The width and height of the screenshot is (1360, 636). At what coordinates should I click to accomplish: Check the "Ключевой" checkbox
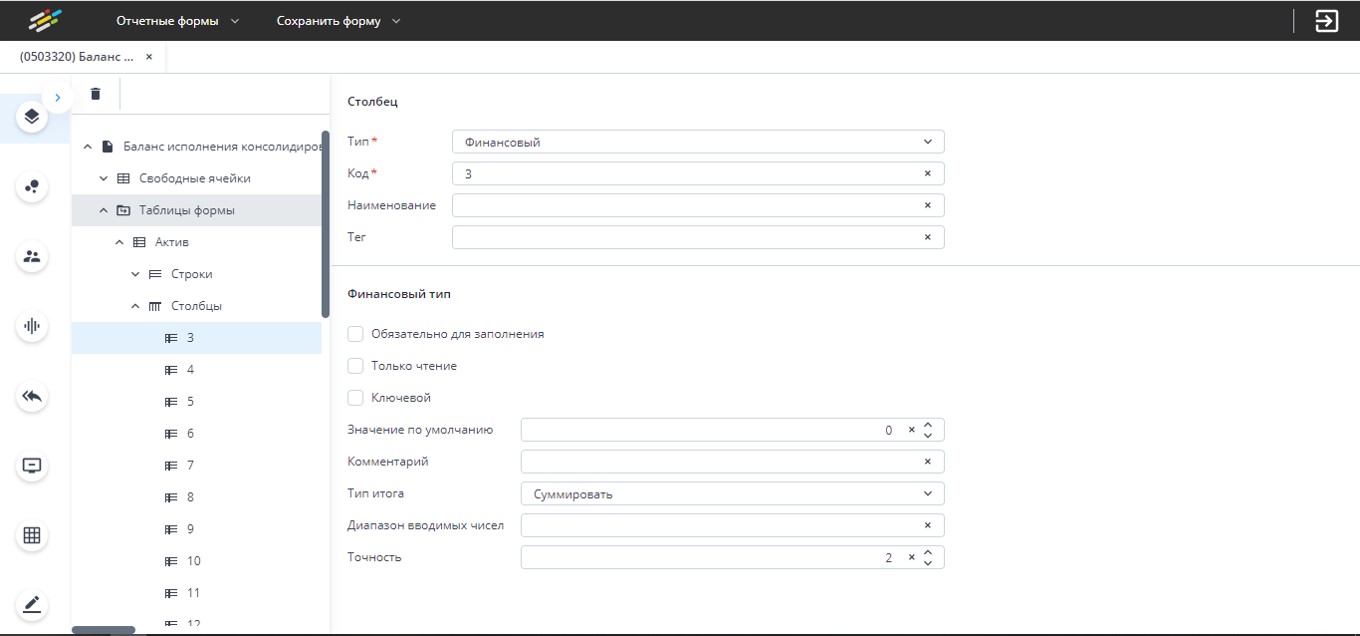click(355, 398)
